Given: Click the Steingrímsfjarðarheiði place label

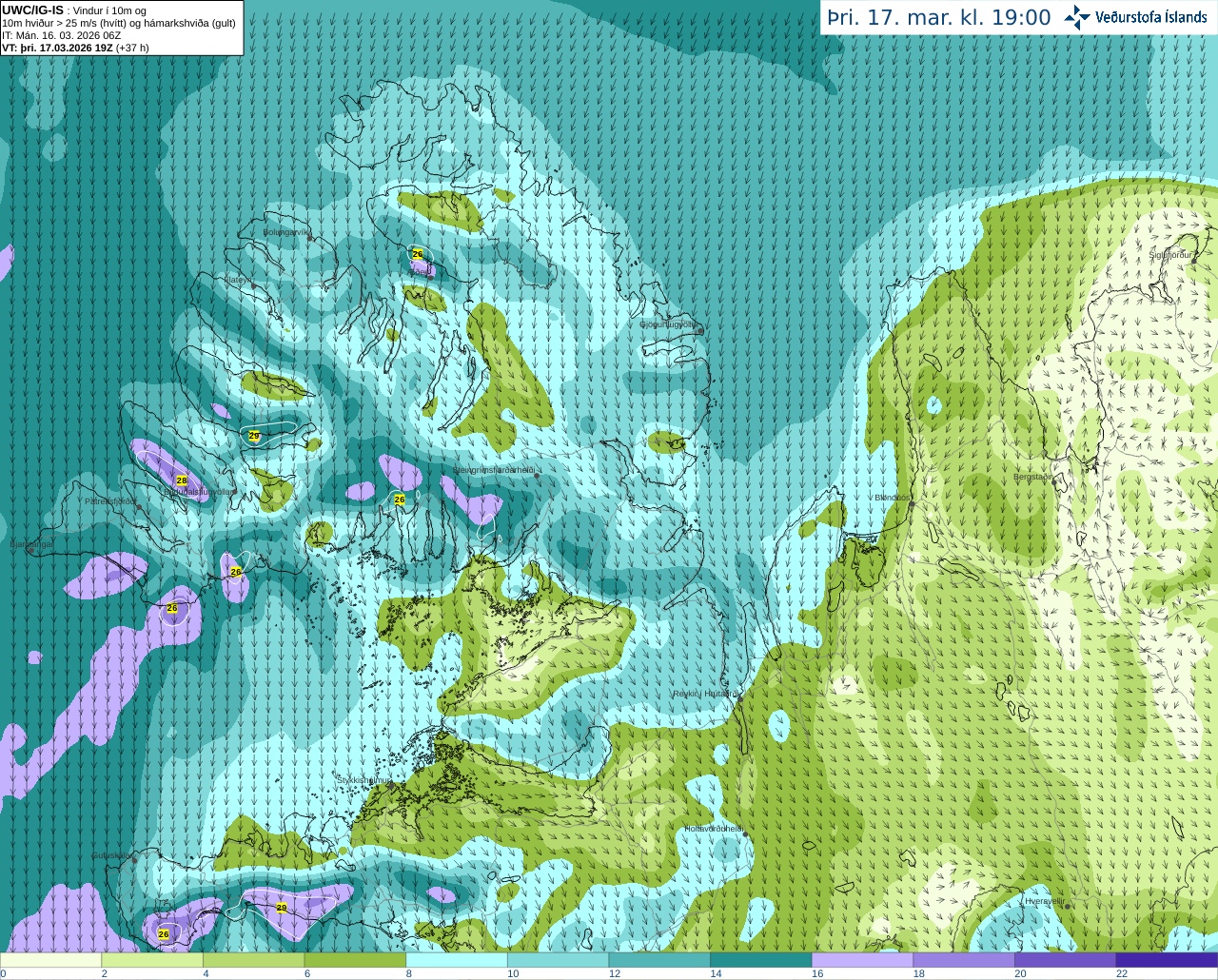Looking at the screenshot, I should [493, 470].
